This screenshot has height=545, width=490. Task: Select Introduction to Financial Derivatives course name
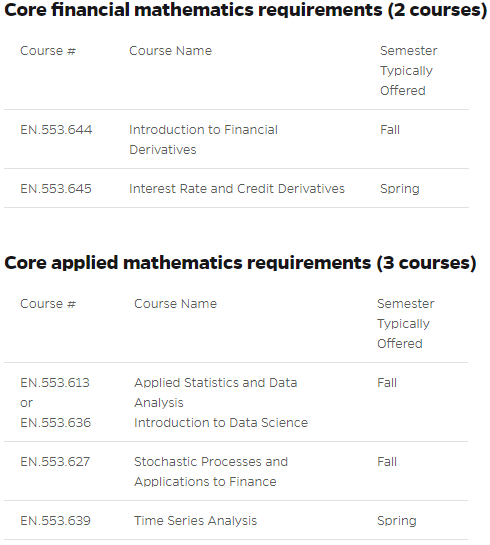pos(203,140)
